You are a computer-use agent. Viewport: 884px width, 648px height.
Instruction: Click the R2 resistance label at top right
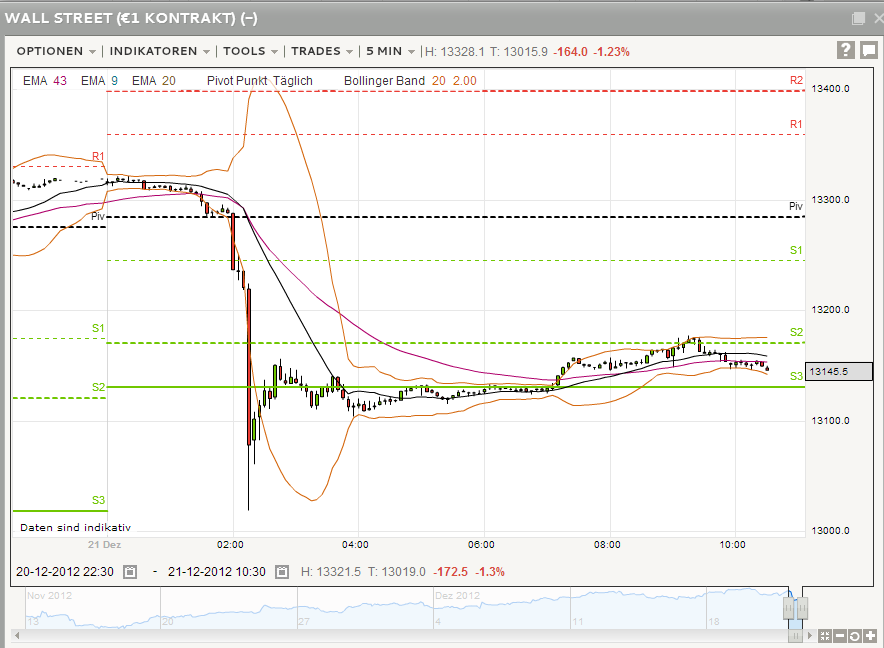point(796,80)
